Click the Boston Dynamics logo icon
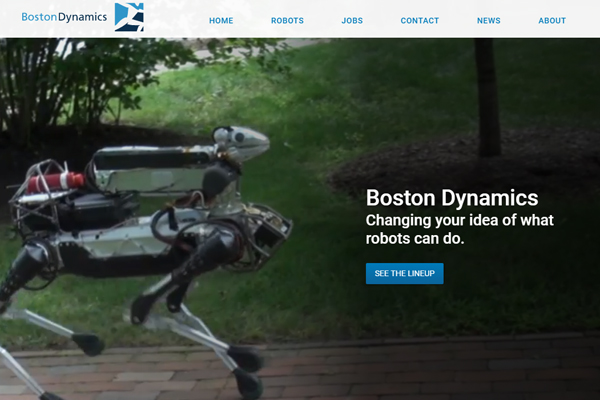Image resolution: width=600 pixels, height=400 pixels. [129, 17]
